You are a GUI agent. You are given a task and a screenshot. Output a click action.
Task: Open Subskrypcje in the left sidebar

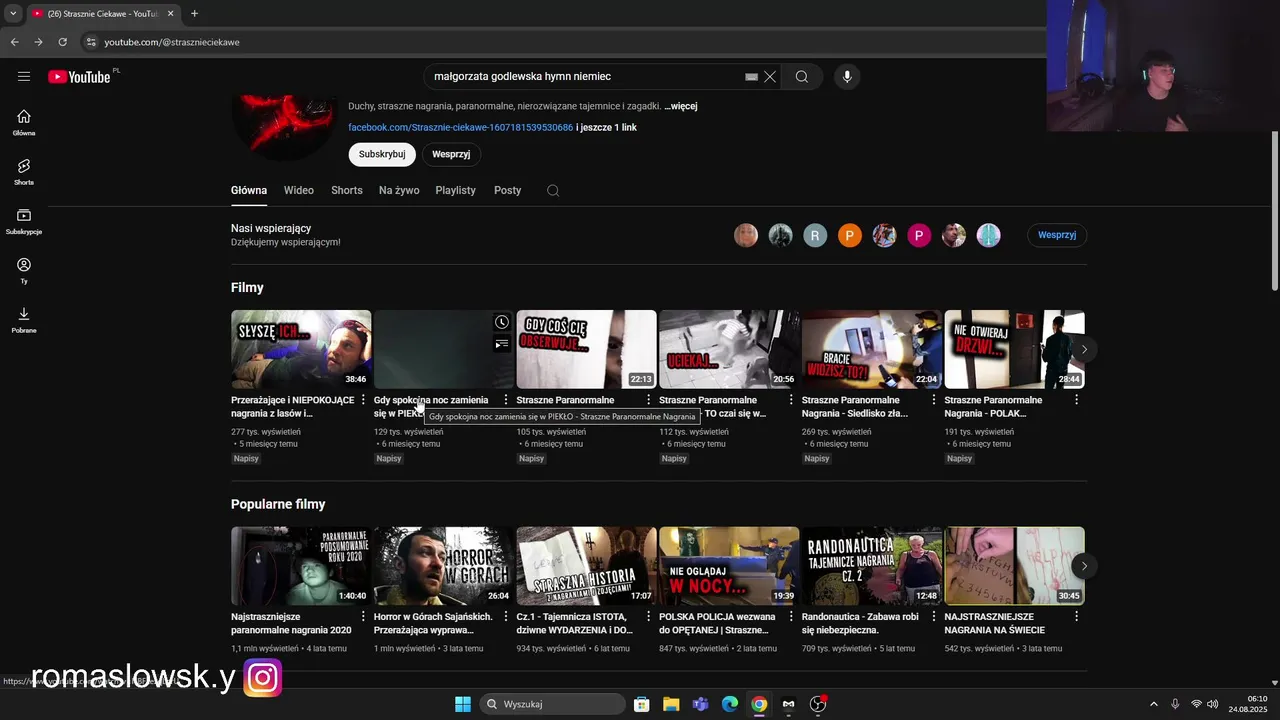(24, 221)
